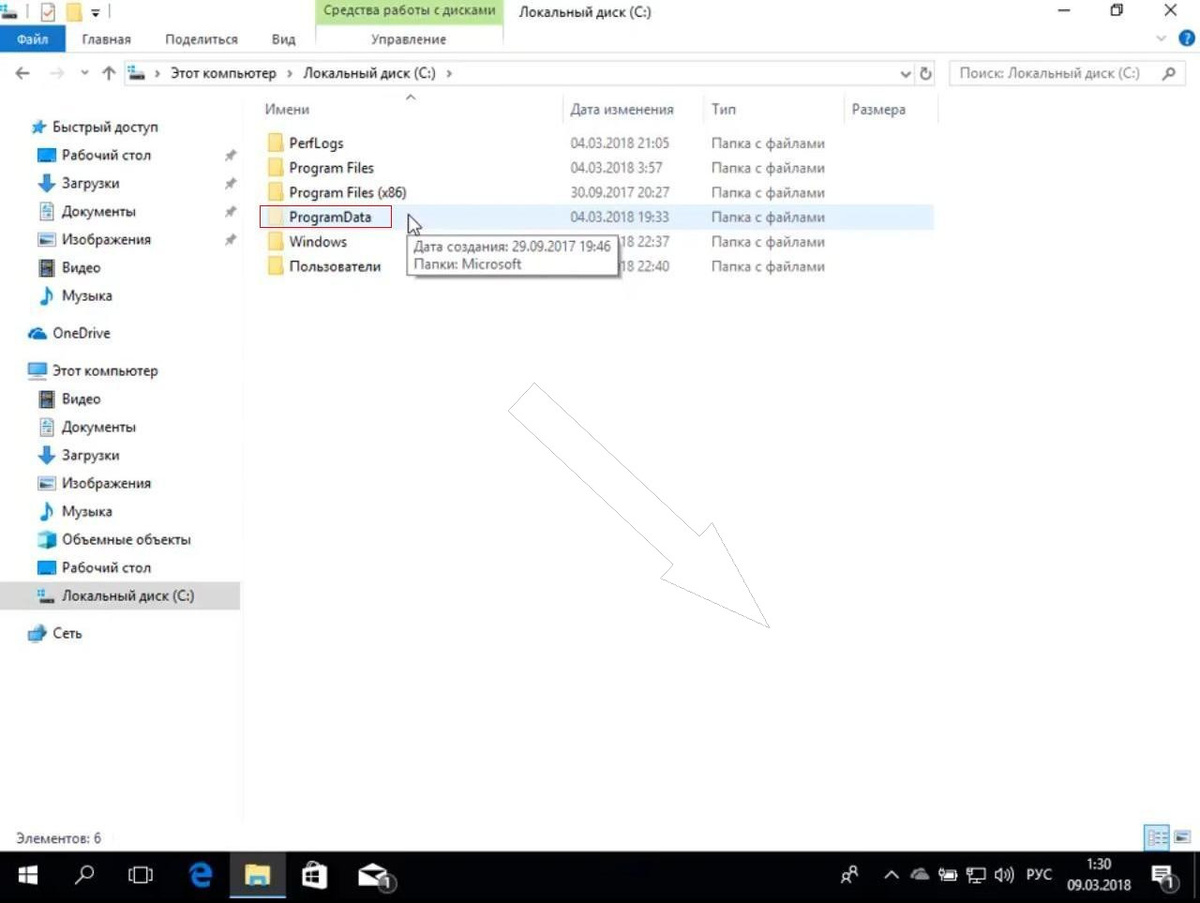Open Task View from the taskbar
The width and height of the screenshot is (1200, 903).
coord(141,875)
